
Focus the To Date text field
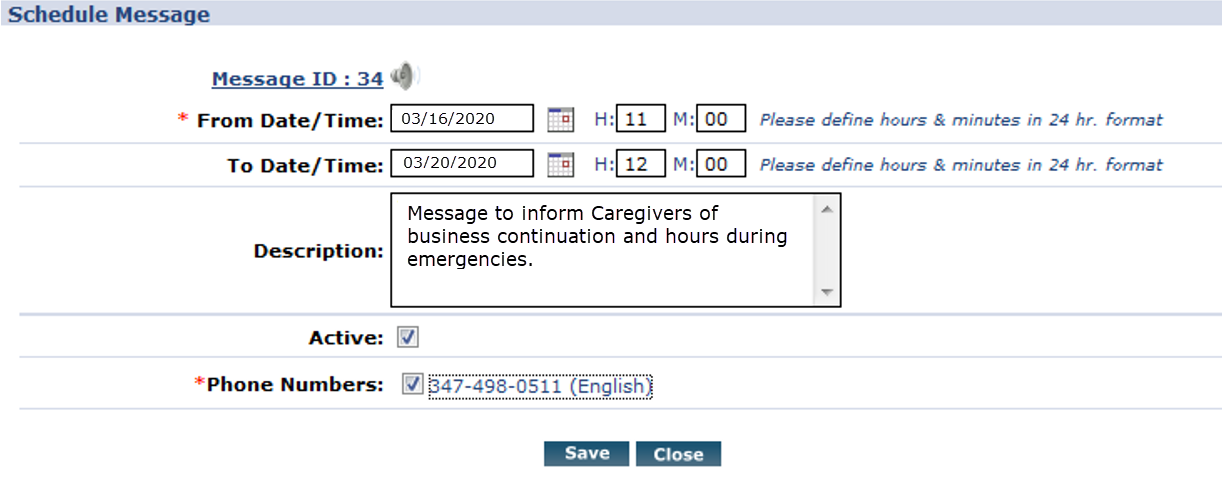(462, 163)
